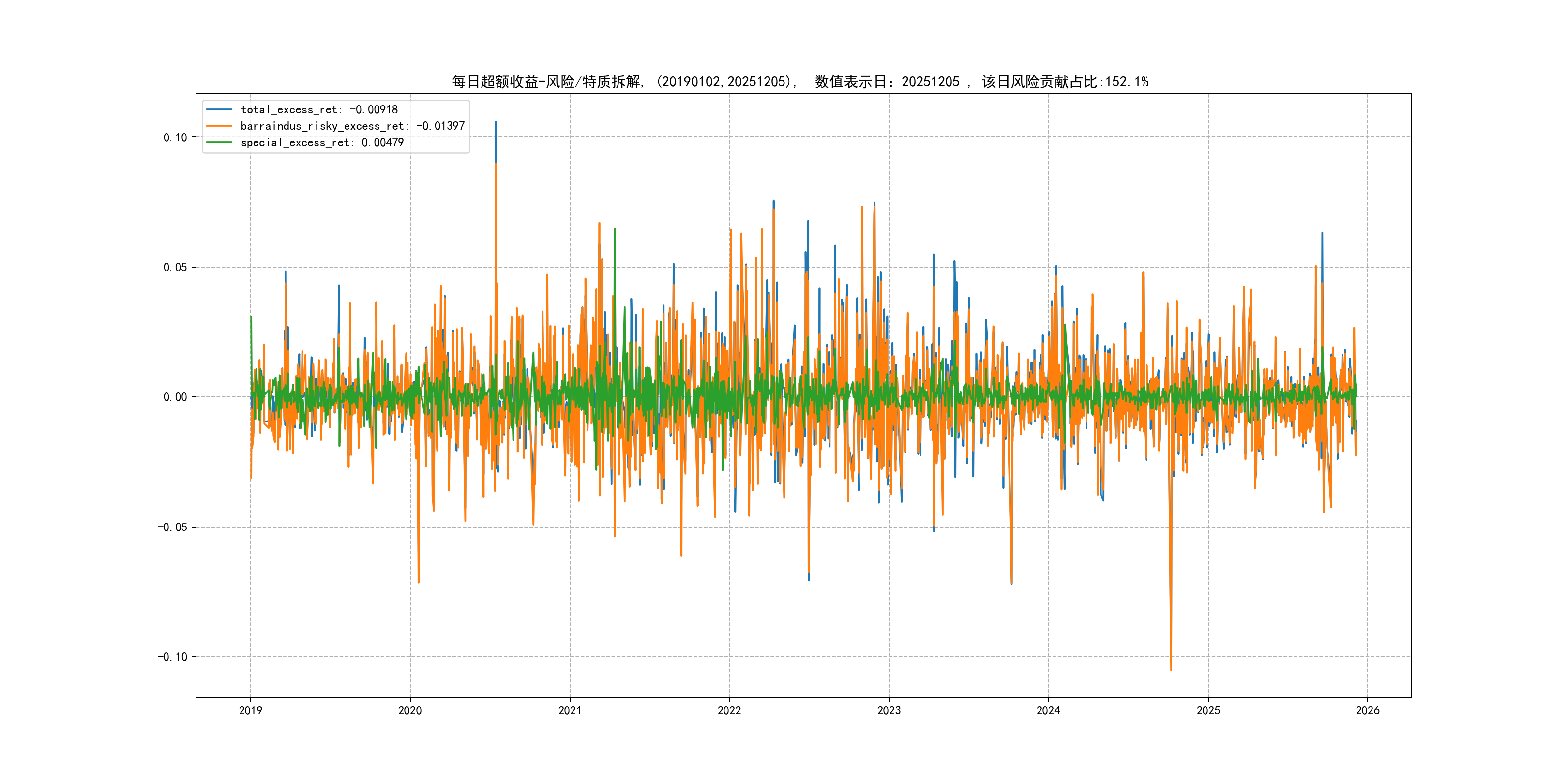This screenshot has height=784, width=1568.
Task: Click the 0.05 y-axis tick label
Action: (175, 267)
